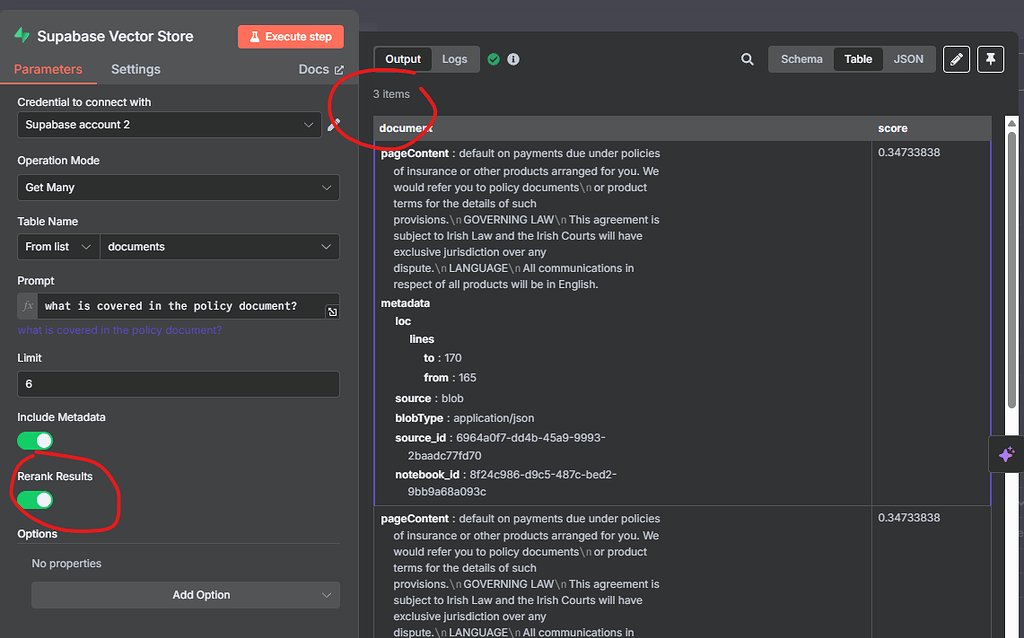Click the search icon in output panel
1024x638 pixels.
pos(747,59)
